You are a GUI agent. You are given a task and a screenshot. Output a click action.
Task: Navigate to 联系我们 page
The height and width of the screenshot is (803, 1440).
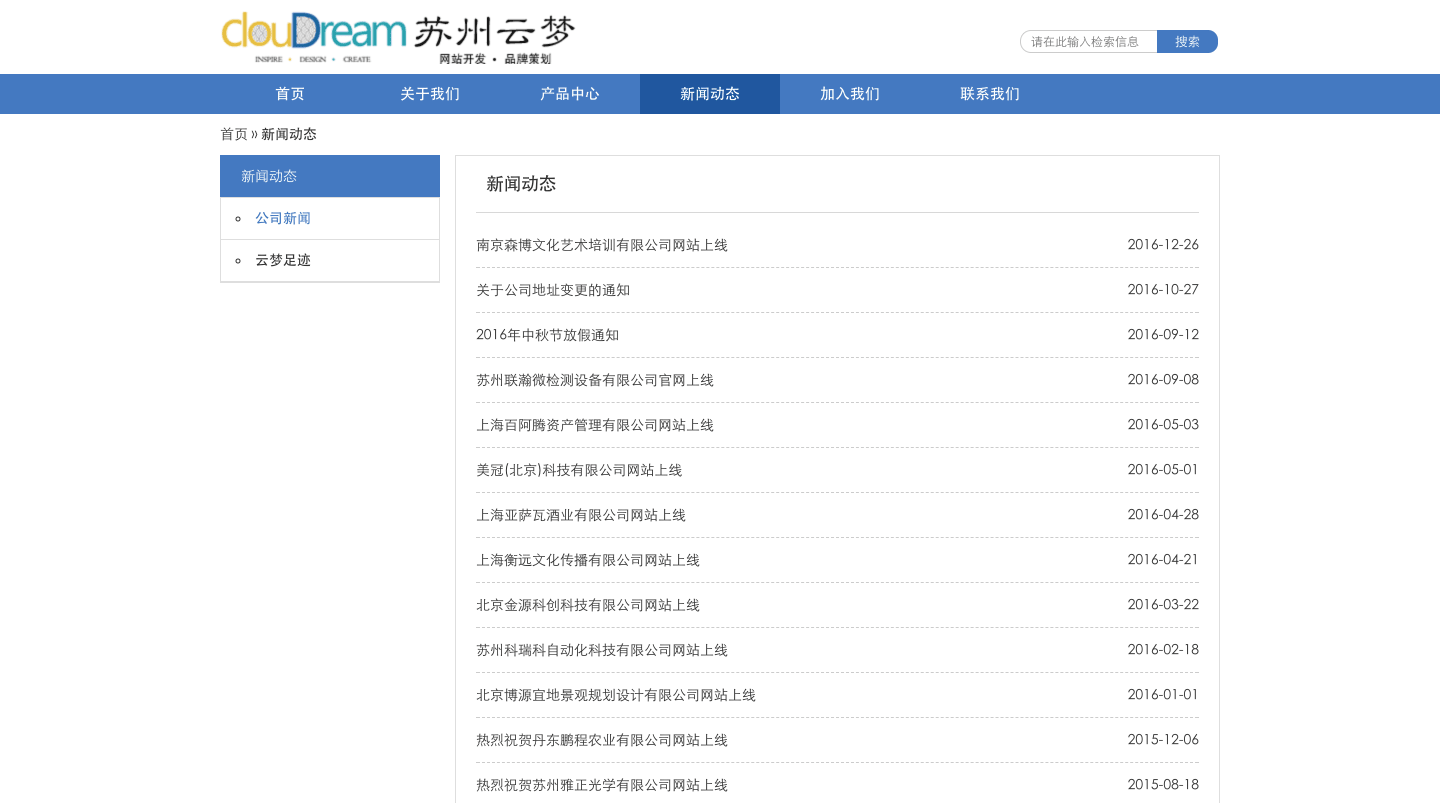click(x=990, y=94)
